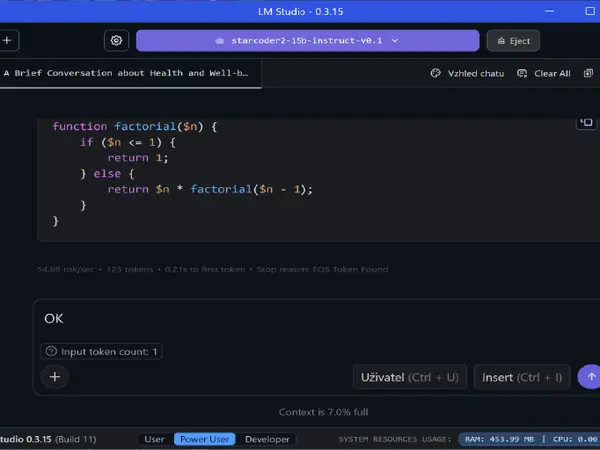600x450 pixels.
Task: Click the LM Studio version build label
Action: pyautogui.click(x=48, y=439)
